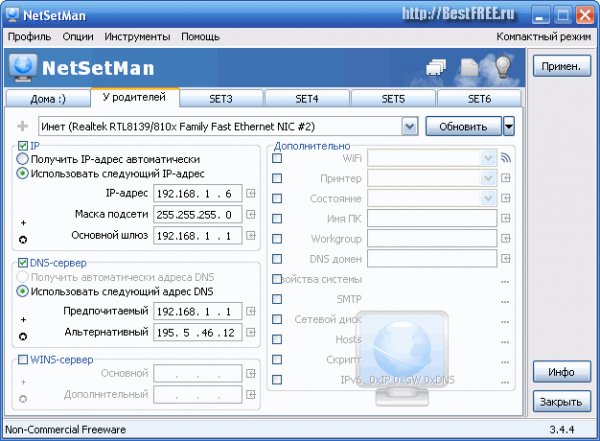Enable the IPv6 checkbox
The image size is (600, 441).
277,380
